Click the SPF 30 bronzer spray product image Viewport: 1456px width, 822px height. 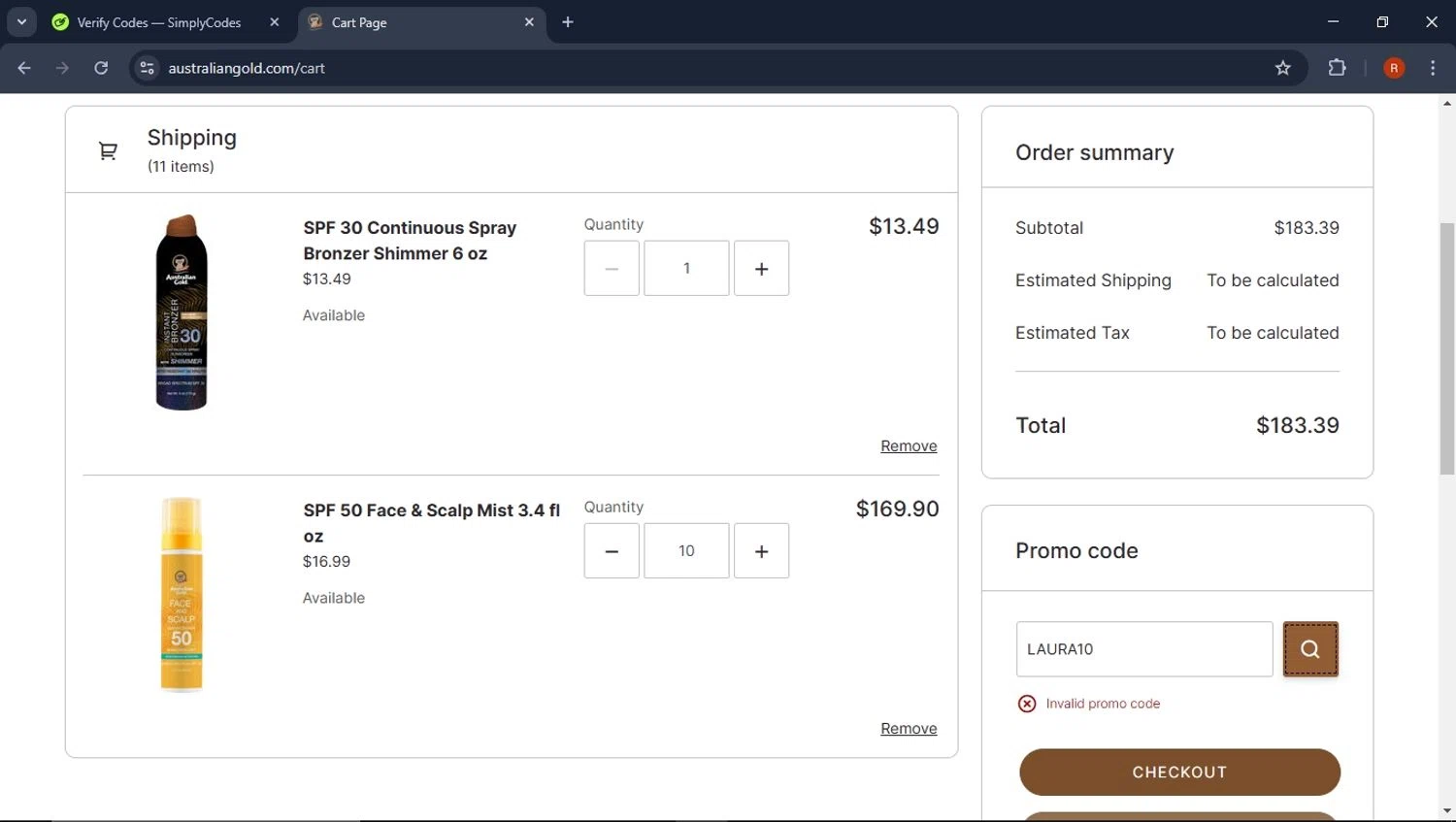point(182,312)
